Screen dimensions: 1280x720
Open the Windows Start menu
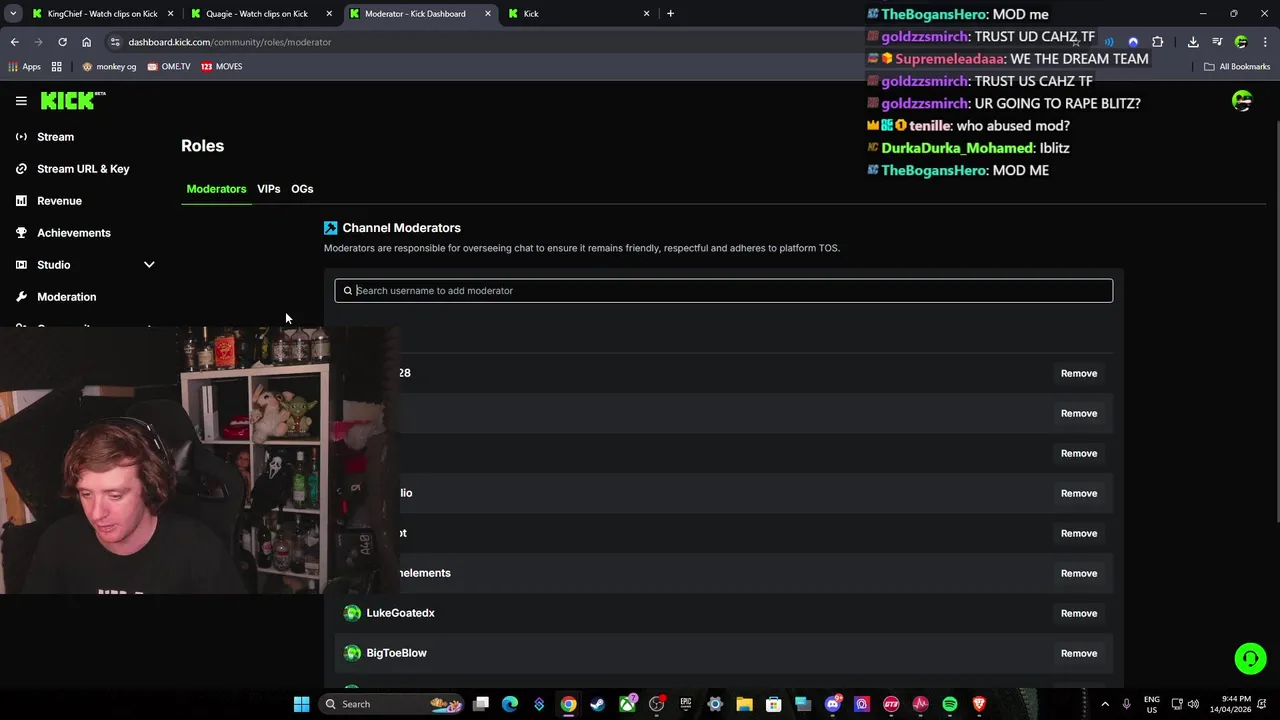point(301,704)
